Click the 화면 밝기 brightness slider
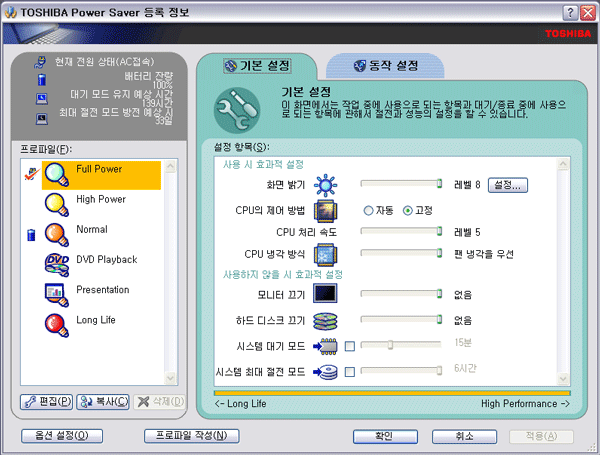 401,184
